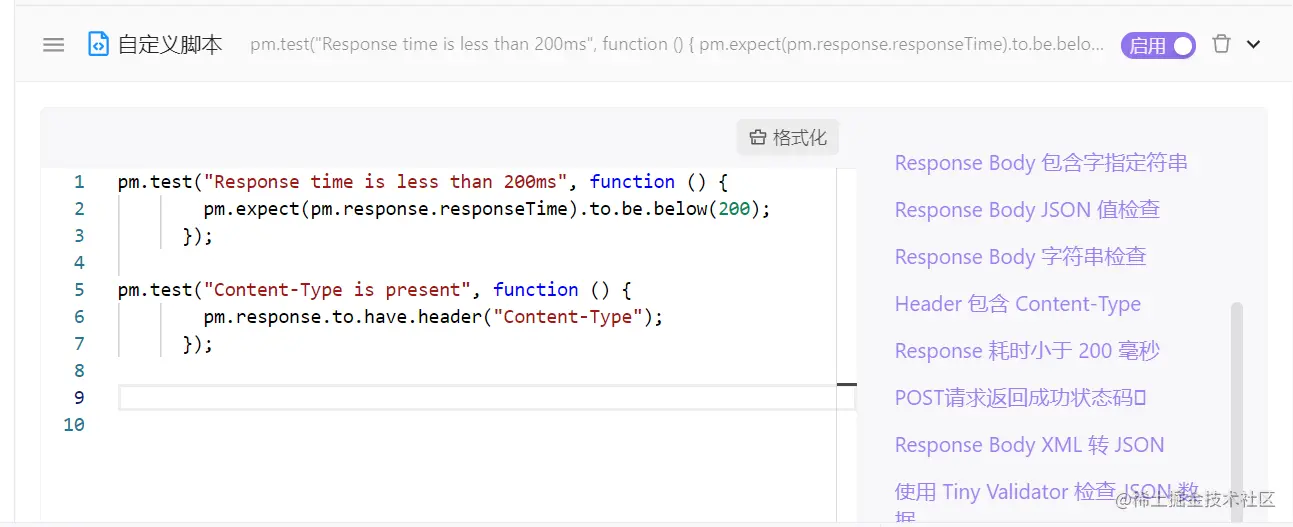Insert POST请求返回成功状态码 snippet
This screenshot has height=527, width=1293.
point(1020,398)
